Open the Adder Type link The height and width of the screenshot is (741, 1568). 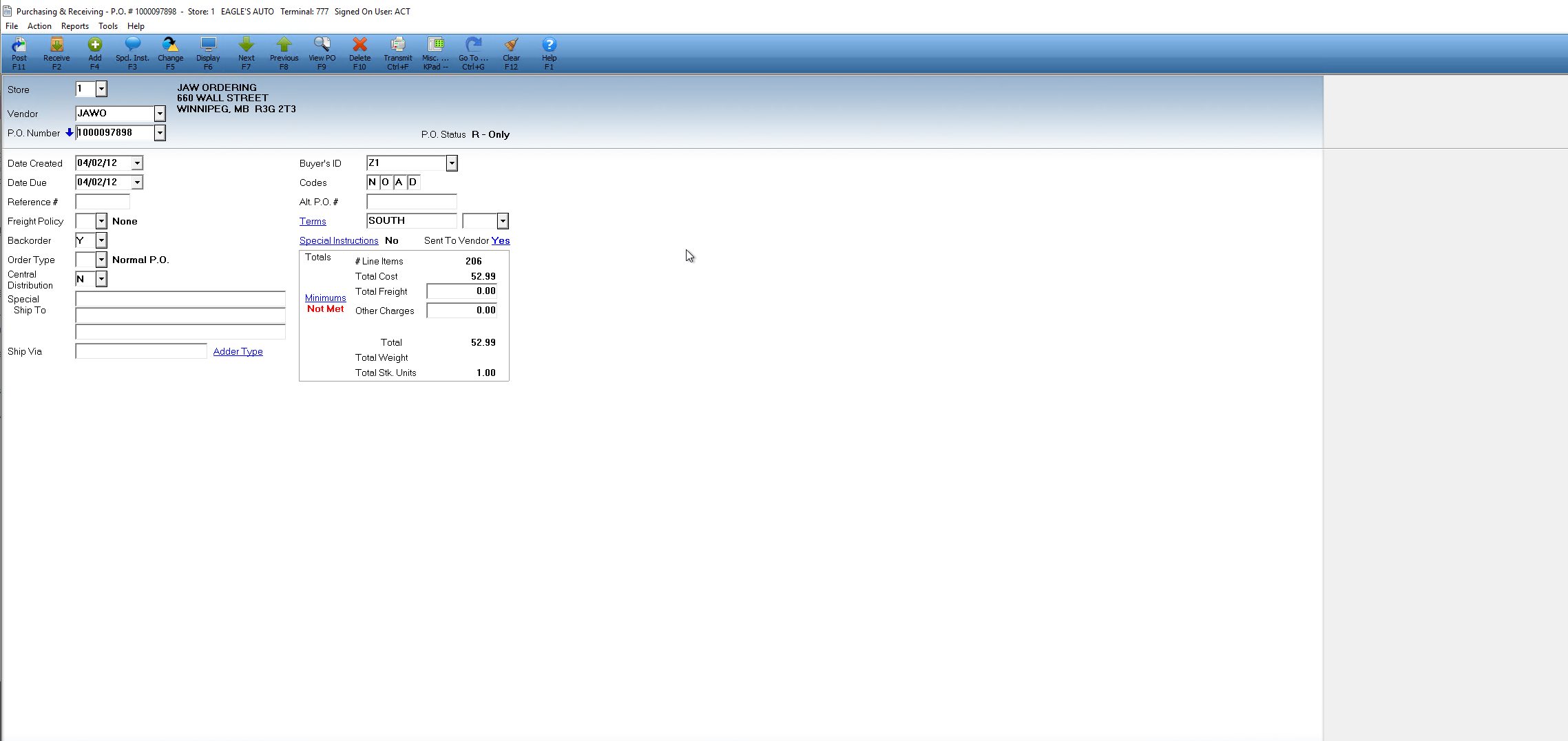(238, 351)
